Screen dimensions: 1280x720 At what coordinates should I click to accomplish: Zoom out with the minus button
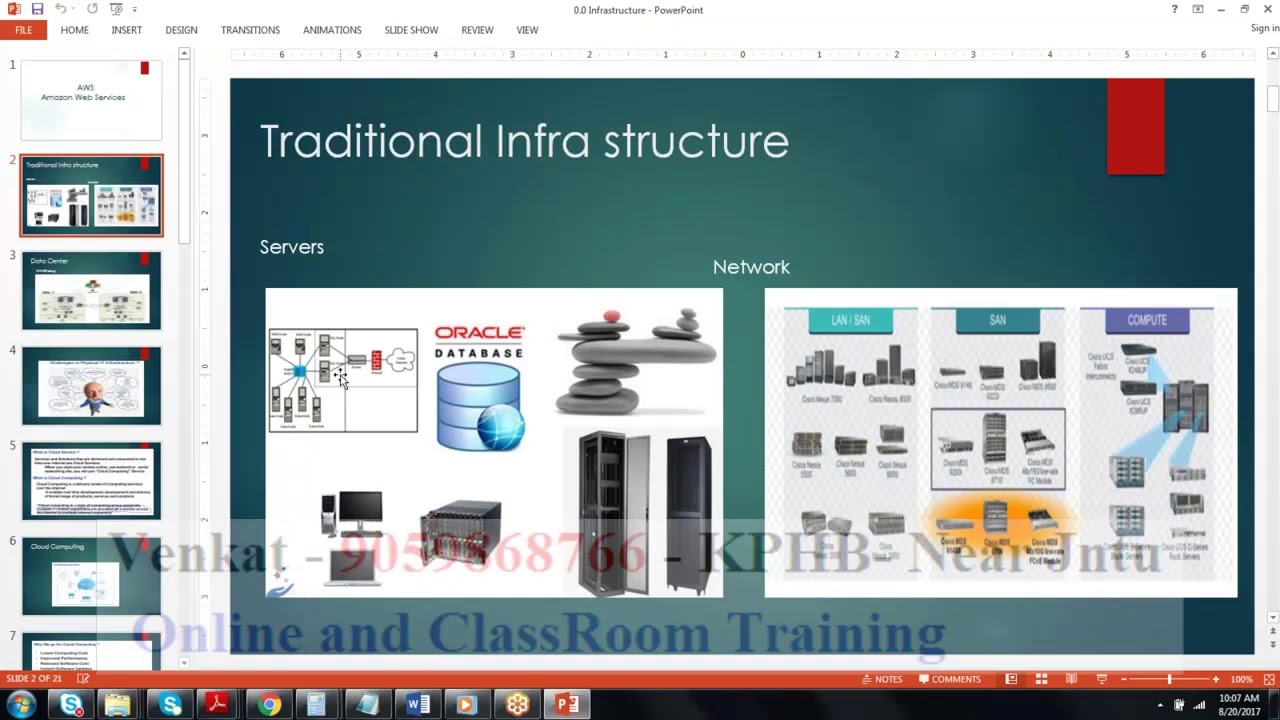tap(1124, 679)
